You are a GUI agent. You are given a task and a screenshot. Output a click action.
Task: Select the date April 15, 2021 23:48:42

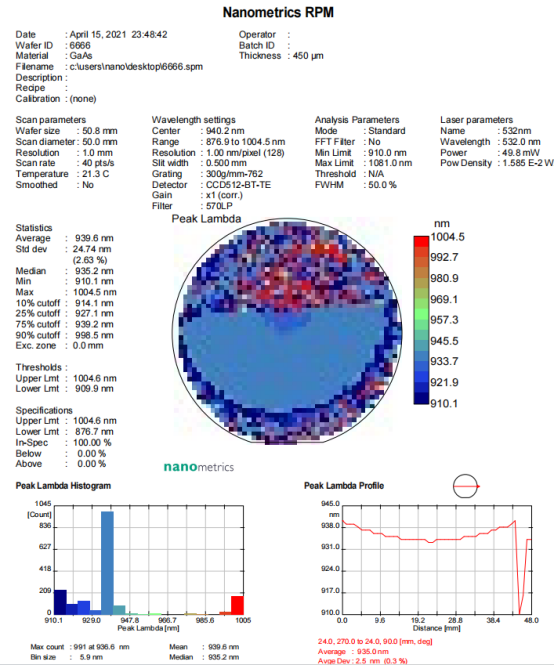coord(118,34)
